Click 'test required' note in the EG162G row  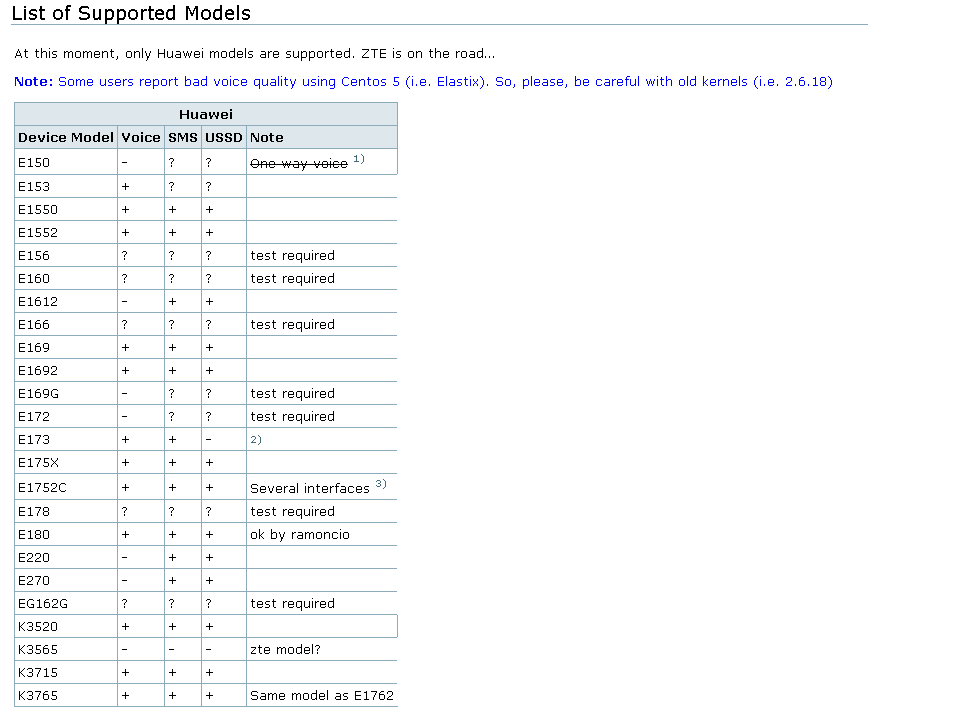coord(293,603)
